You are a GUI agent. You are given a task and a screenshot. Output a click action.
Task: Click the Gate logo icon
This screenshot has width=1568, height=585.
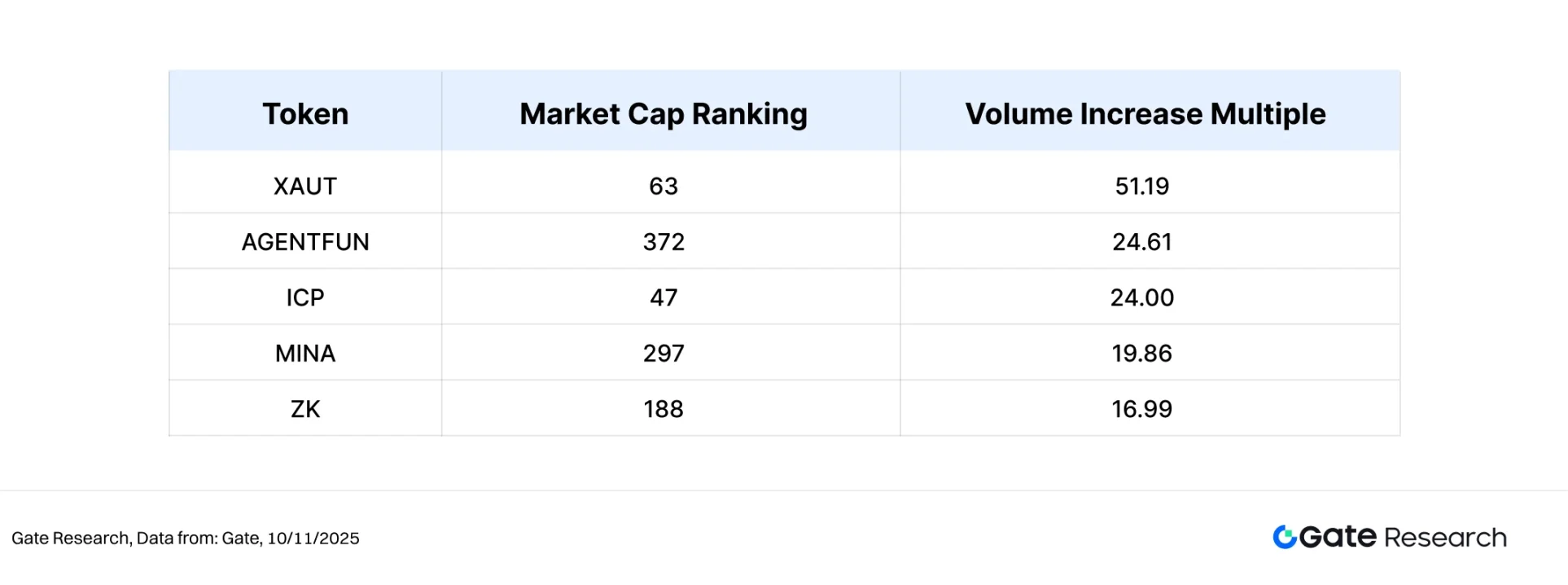click(1285, 537)
